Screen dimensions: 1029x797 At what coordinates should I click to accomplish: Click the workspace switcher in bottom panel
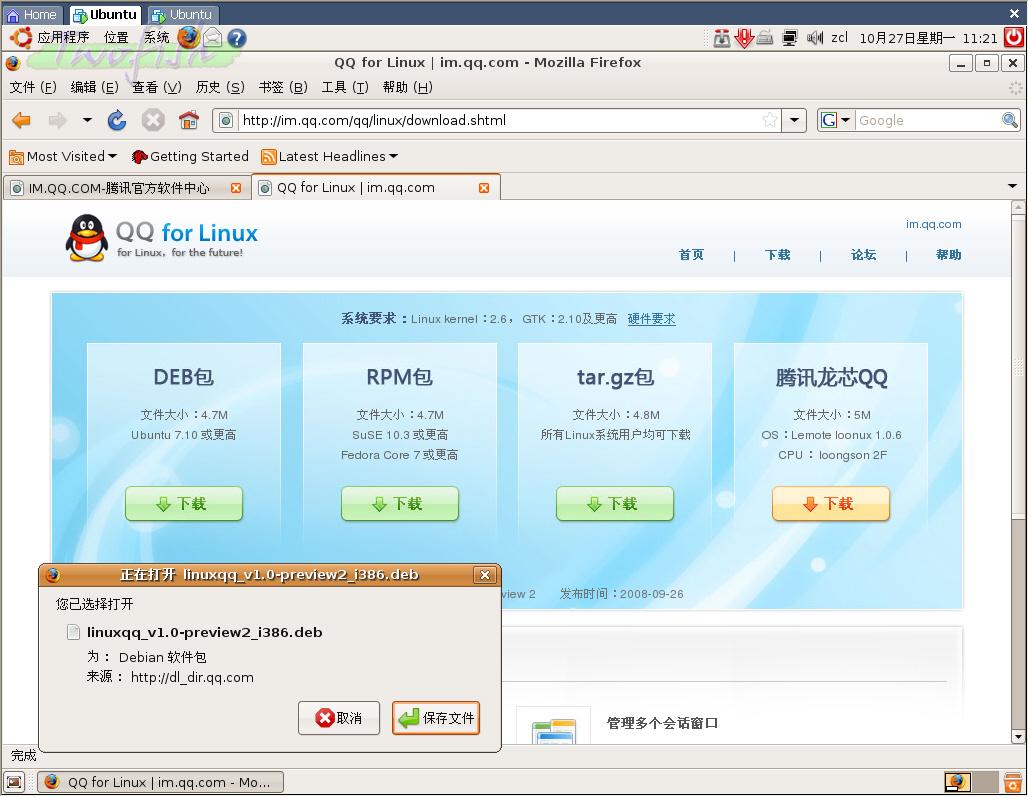tap(971, 782)
